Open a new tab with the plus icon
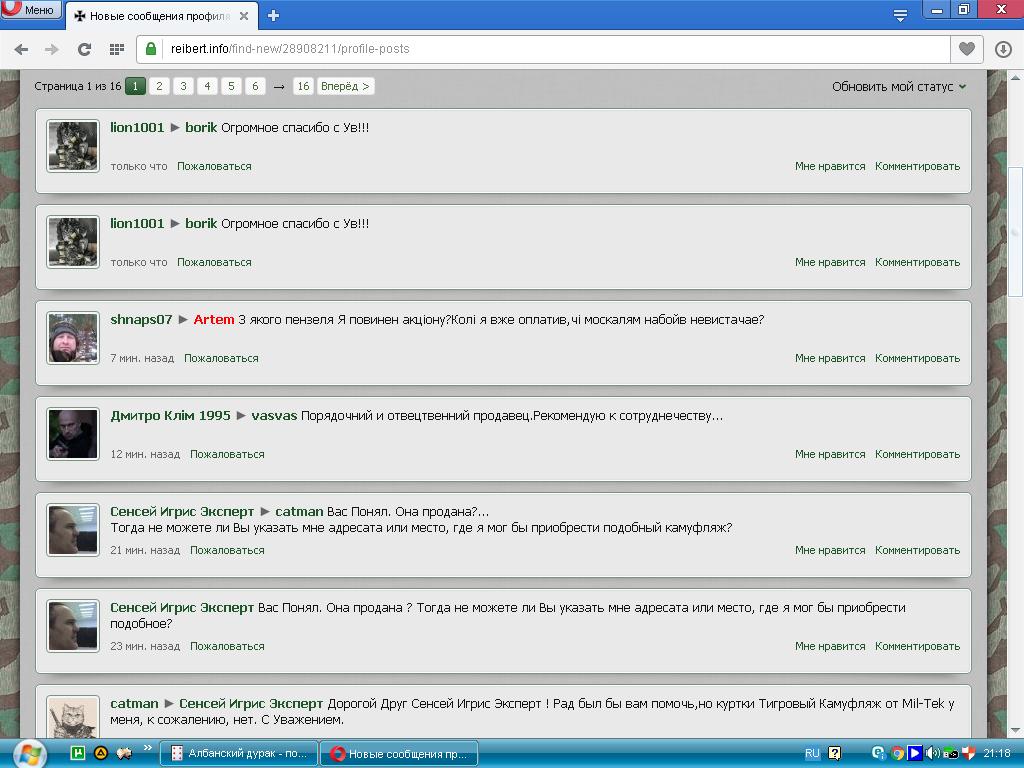This screenshot has height=768, width=1024. coord(274,16)
